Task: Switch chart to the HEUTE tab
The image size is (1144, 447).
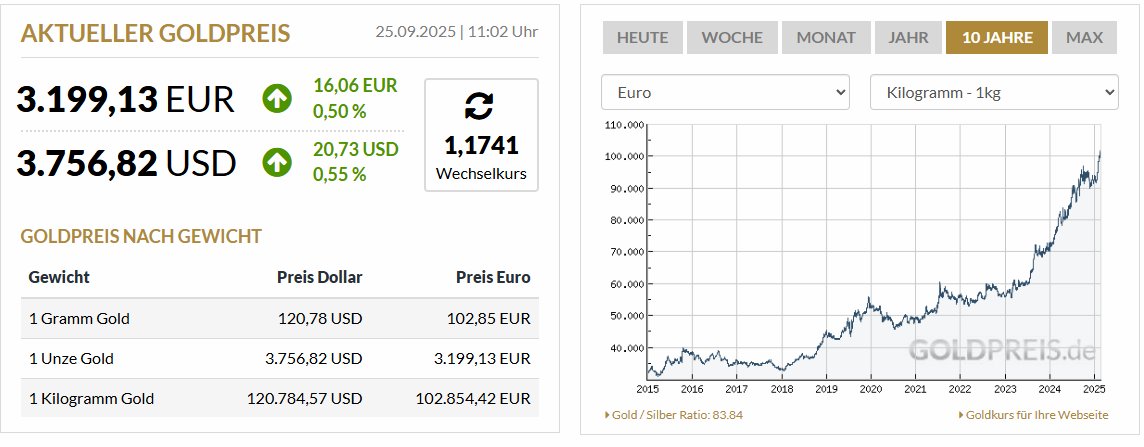Action: pos(642,38)
